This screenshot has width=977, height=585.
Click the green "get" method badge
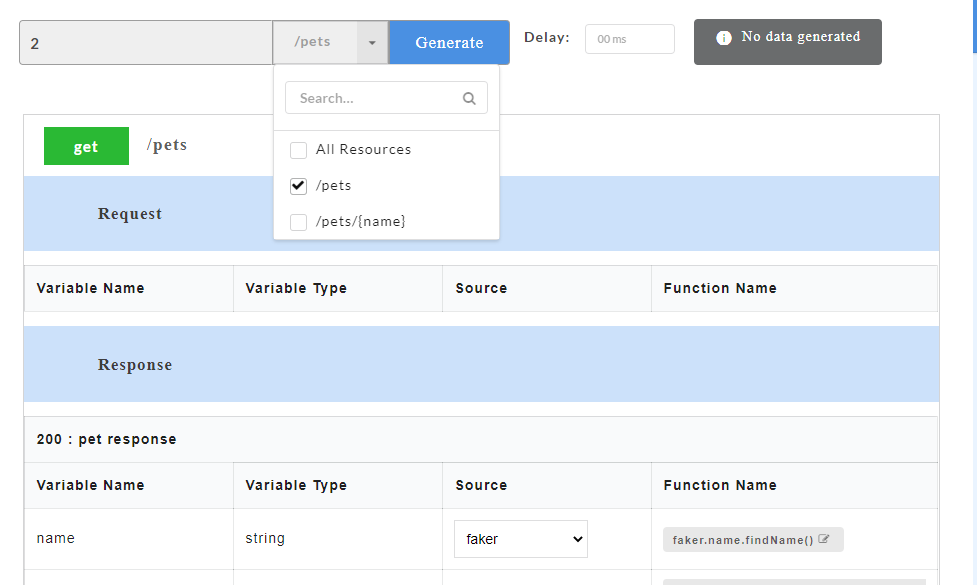coord(86,145)
